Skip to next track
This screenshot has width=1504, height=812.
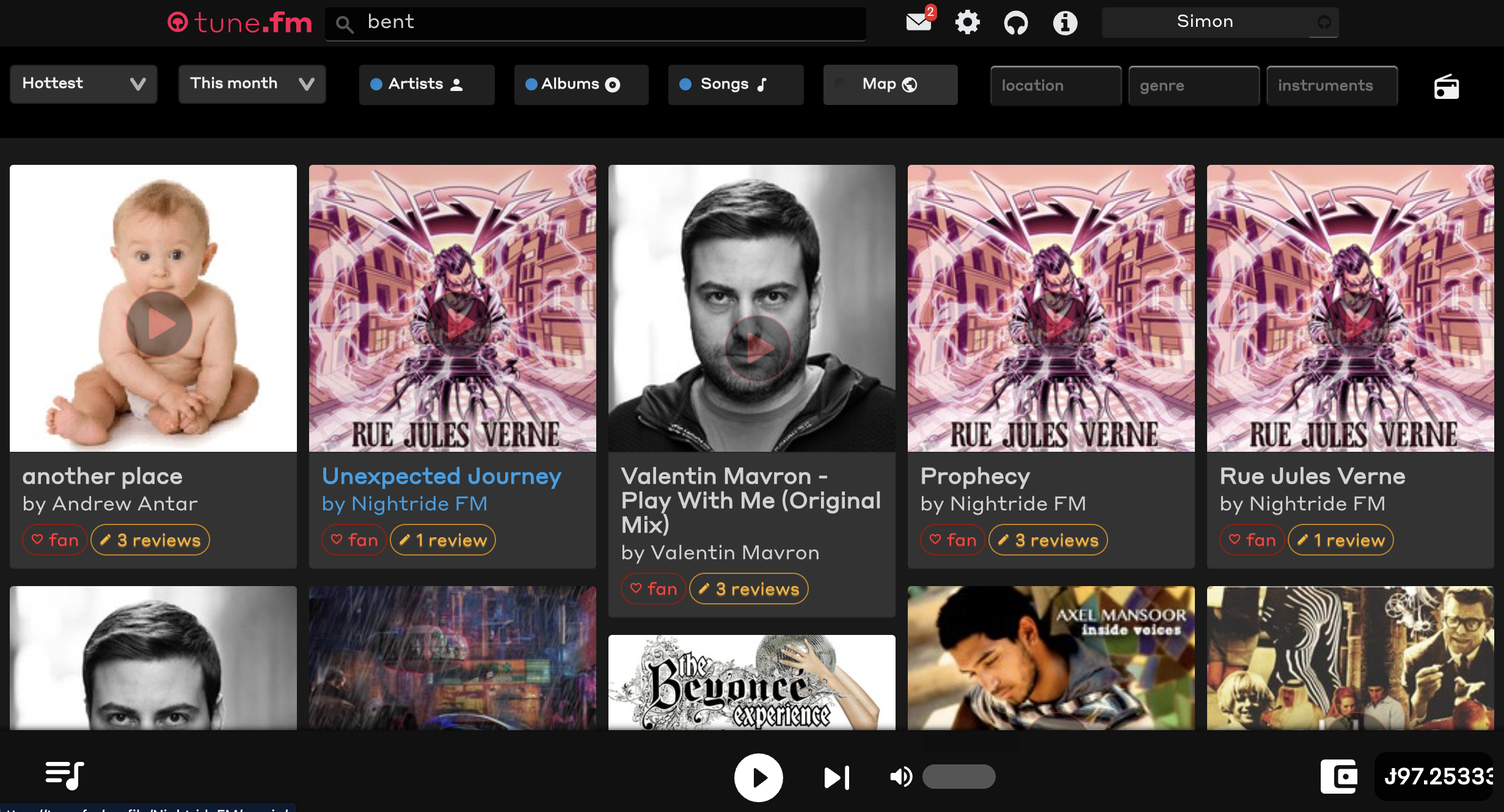tap(837, 778)
